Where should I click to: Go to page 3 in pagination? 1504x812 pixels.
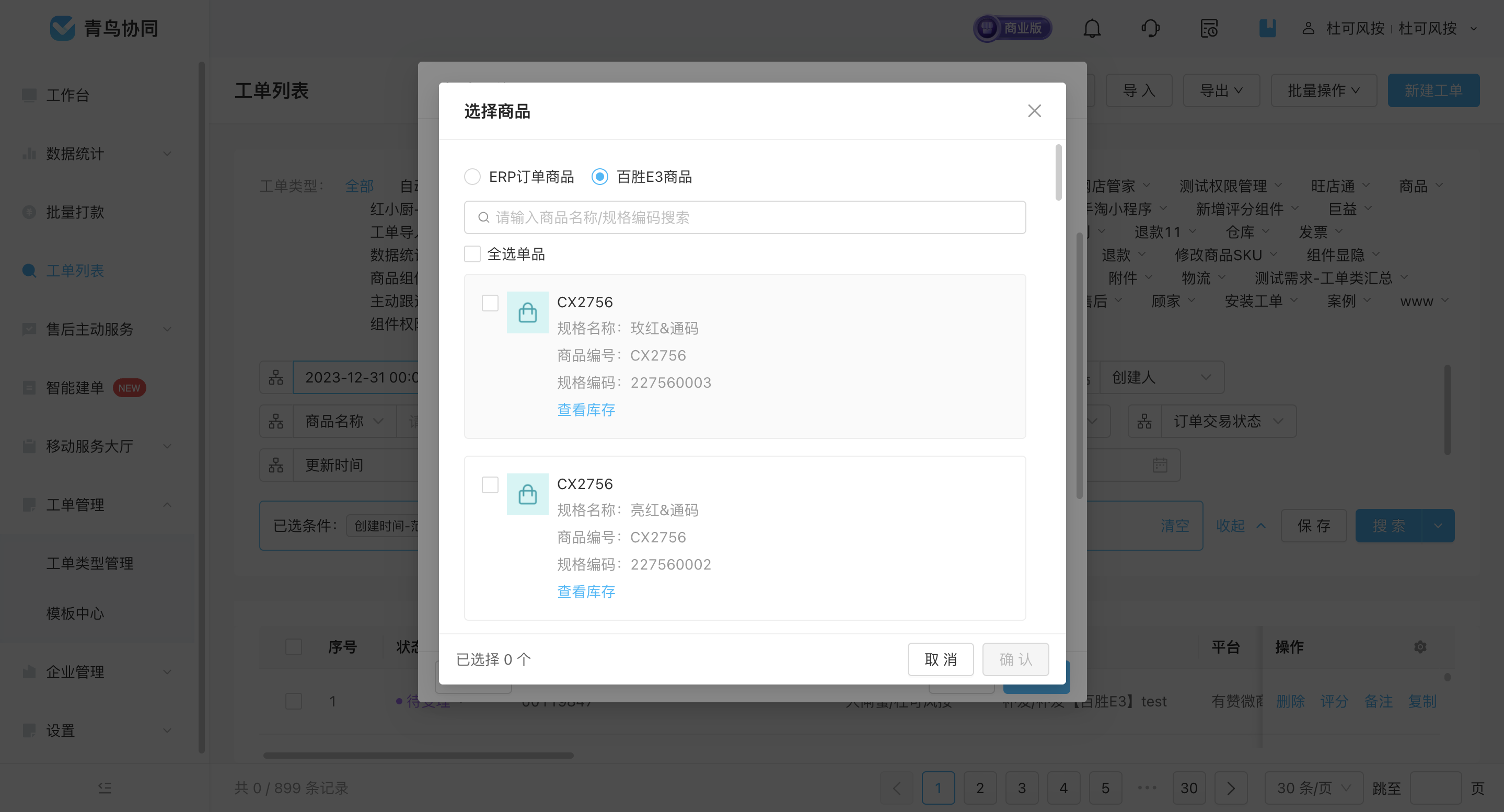pyautogui.click(x=1022, y=788)
